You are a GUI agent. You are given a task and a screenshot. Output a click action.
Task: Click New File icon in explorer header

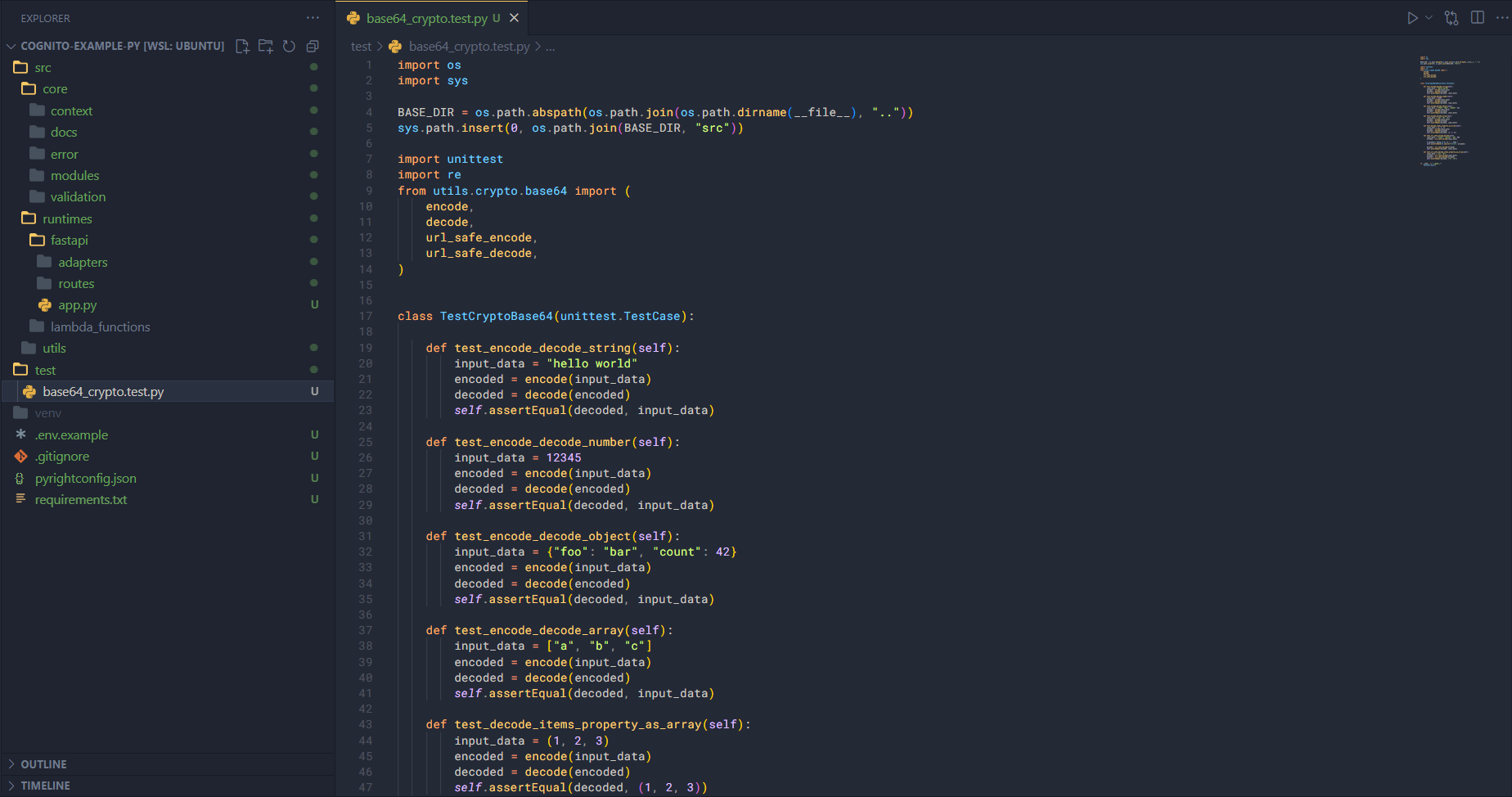(x=242, y=47)
